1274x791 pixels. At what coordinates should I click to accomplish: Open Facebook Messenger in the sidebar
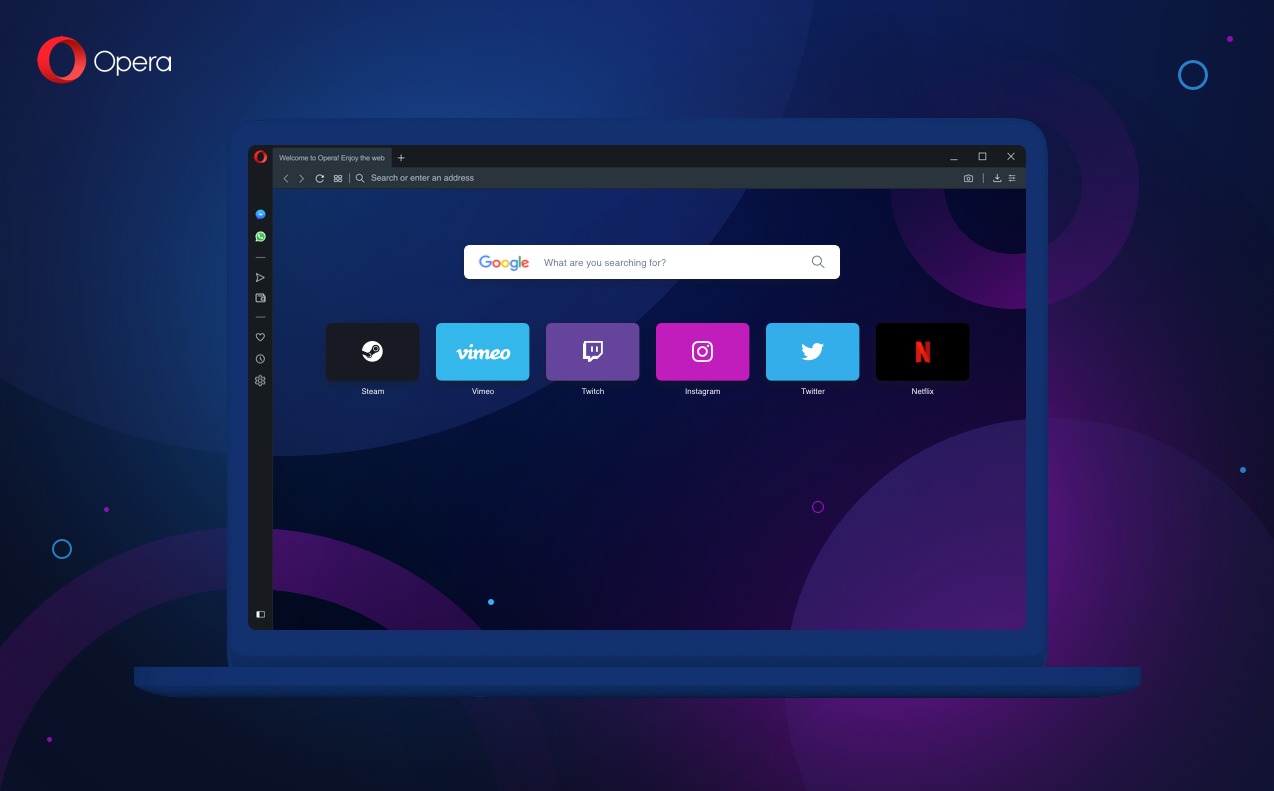(260, 214)
